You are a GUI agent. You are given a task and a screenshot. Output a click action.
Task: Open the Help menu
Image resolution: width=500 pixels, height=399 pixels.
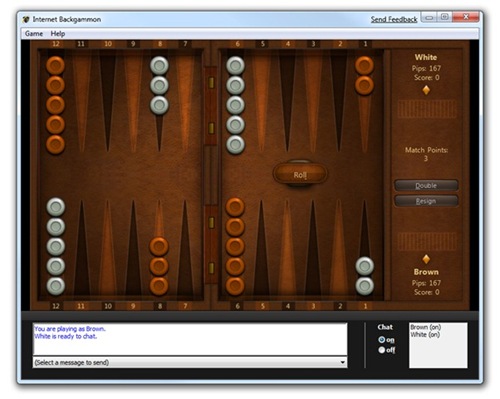[x=58, y=34]
